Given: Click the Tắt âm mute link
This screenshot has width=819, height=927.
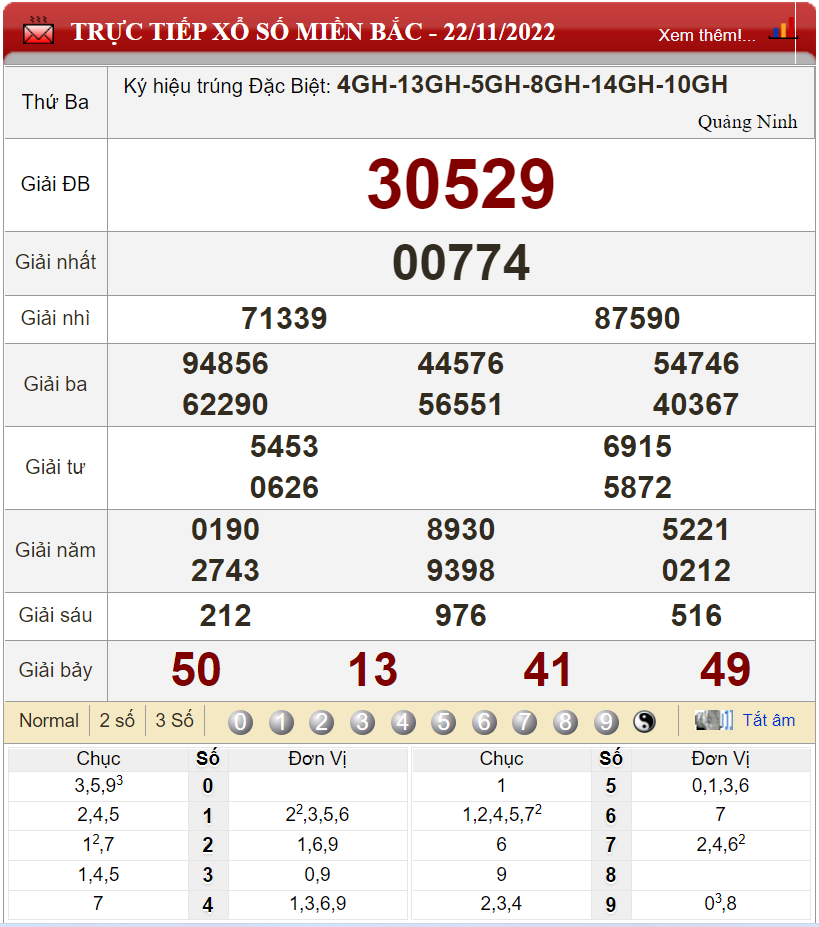Looking at the screenshot, I should 769,720.
